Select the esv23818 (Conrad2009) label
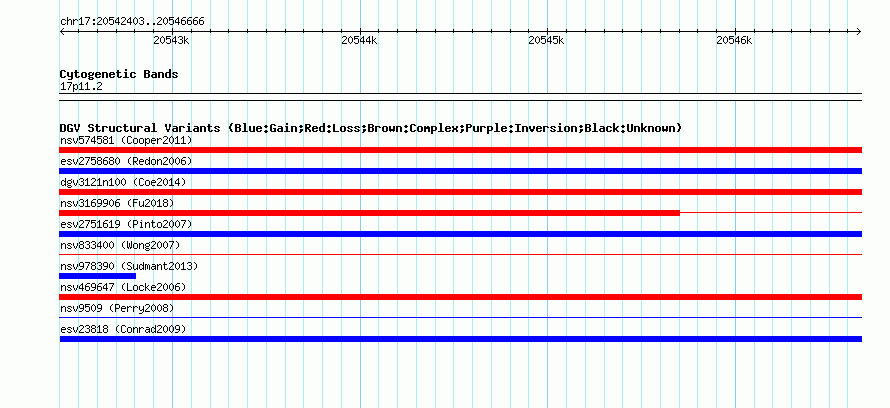 (x=123, y=329)
